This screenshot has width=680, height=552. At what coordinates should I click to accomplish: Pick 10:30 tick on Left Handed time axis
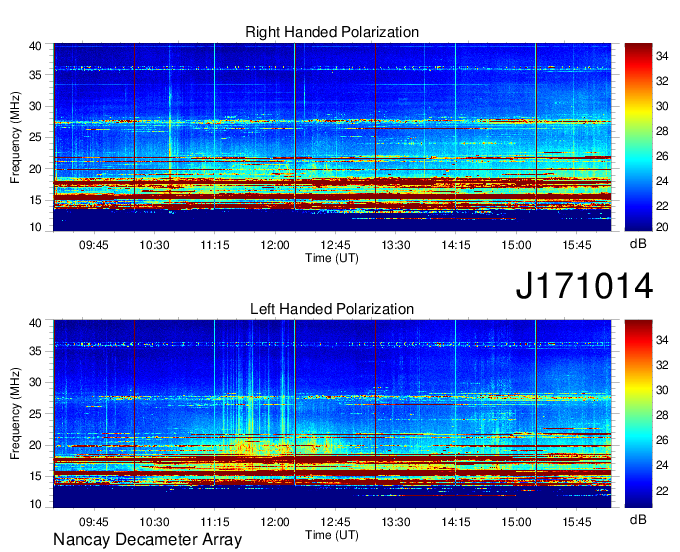coord(154,522)
